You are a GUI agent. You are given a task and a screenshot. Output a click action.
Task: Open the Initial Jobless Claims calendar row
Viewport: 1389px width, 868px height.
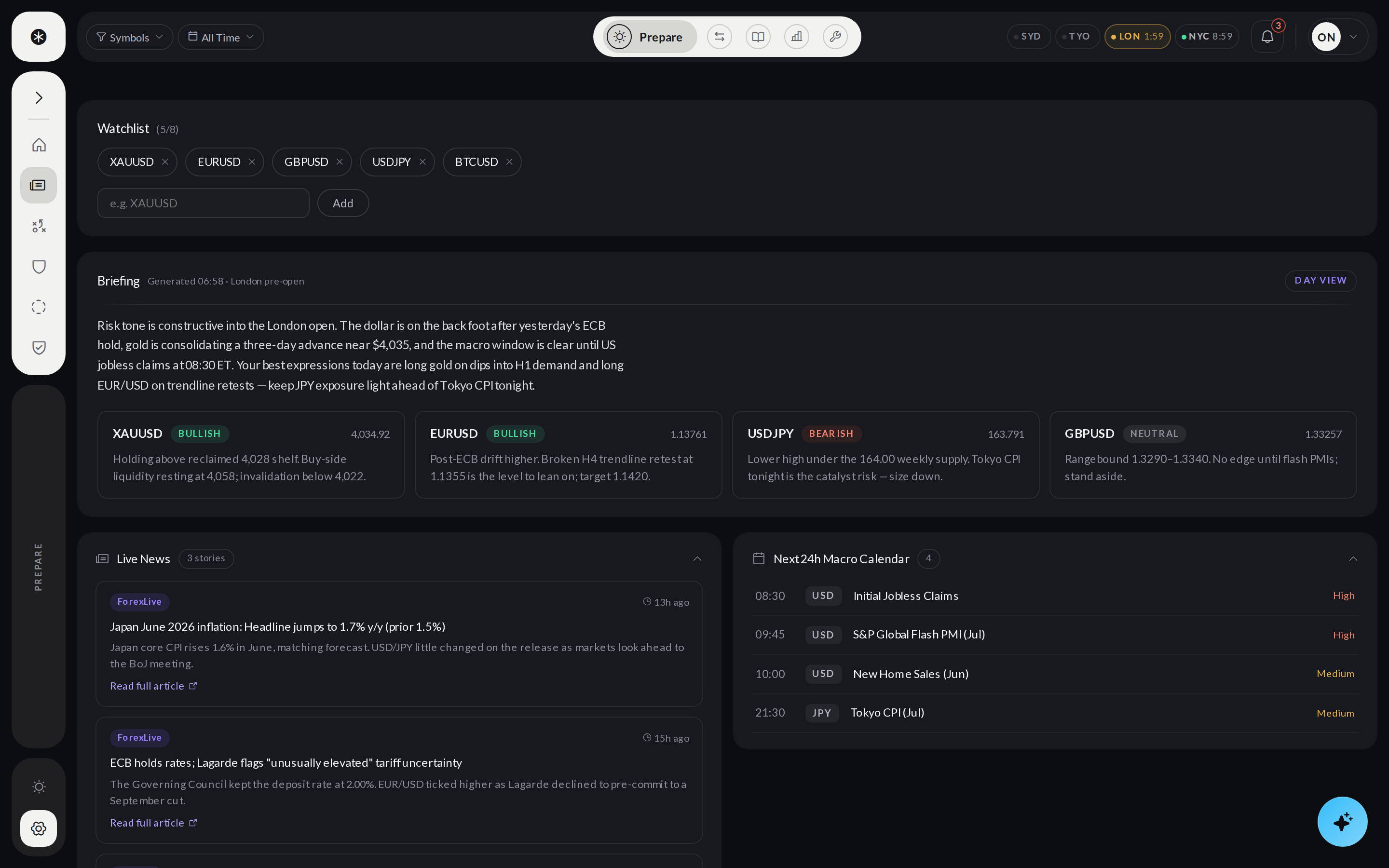(1054, 596)
